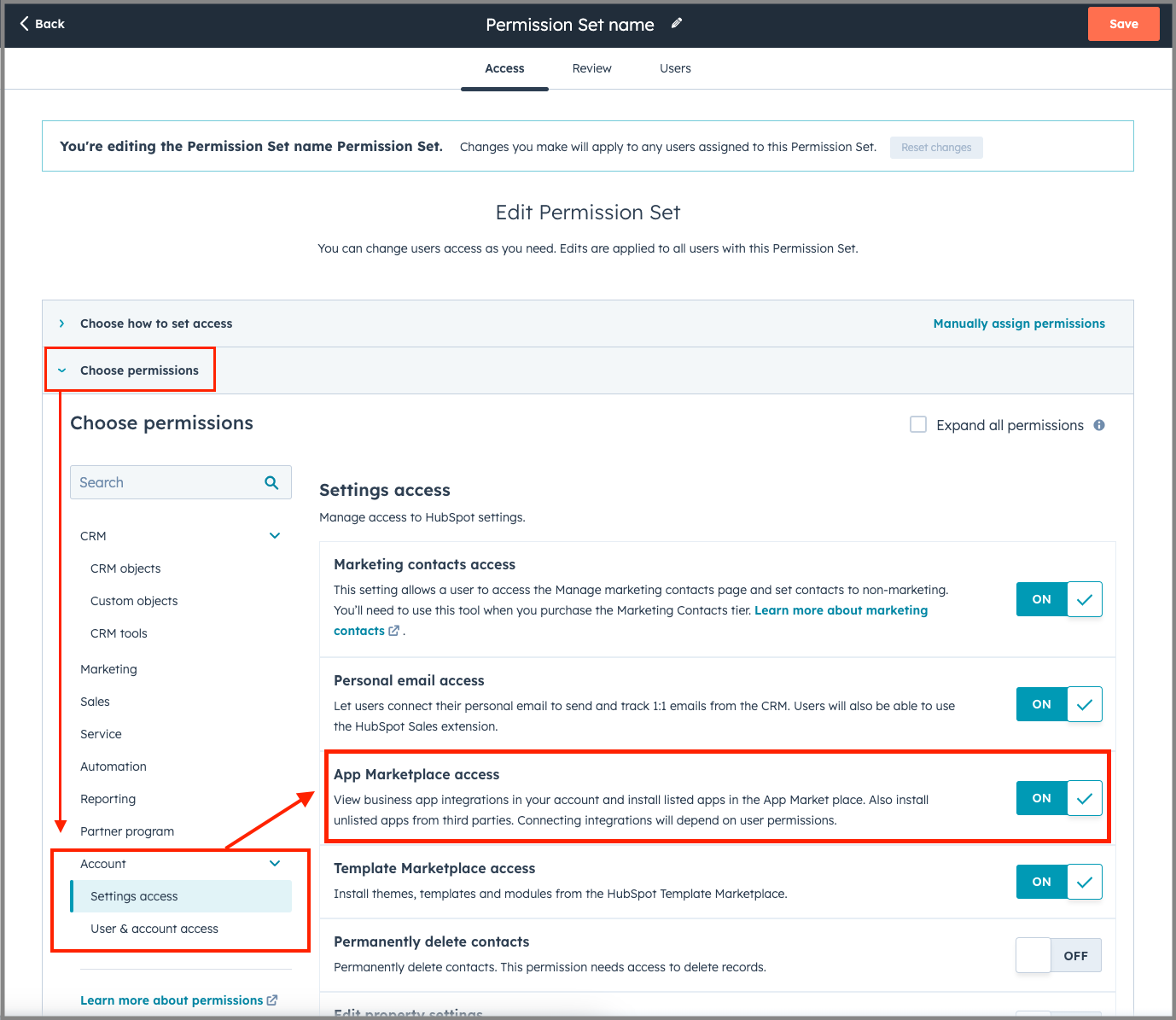Click the Save button
This screenshot has height=1020, width=1176.
tap(1123, 24)
